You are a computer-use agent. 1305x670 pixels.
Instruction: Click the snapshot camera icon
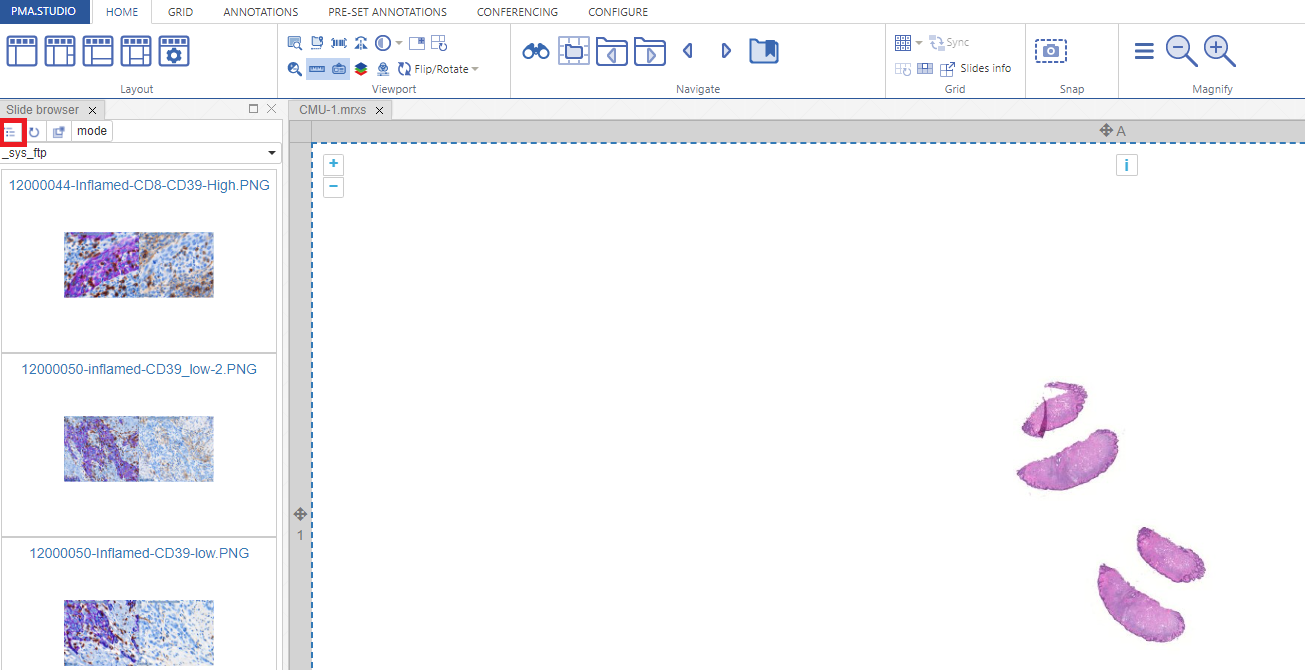coord(1050,51)
